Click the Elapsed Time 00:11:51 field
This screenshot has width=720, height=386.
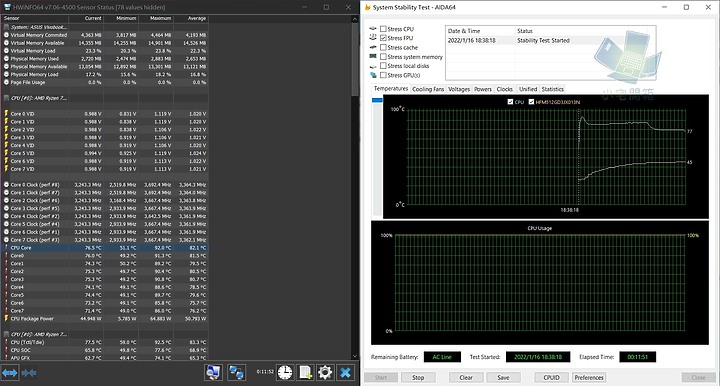coord(637,357)
